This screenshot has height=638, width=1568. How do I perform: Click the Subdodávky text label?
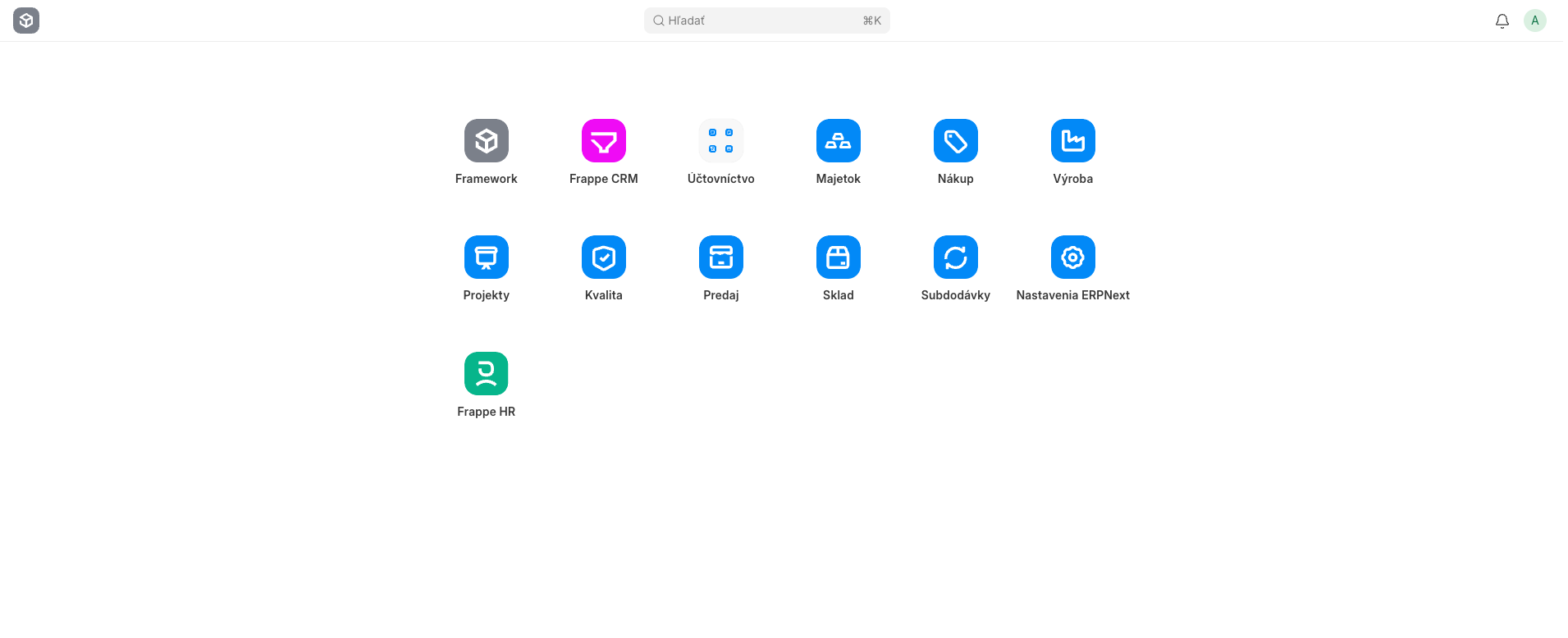[x=955, y=295]
